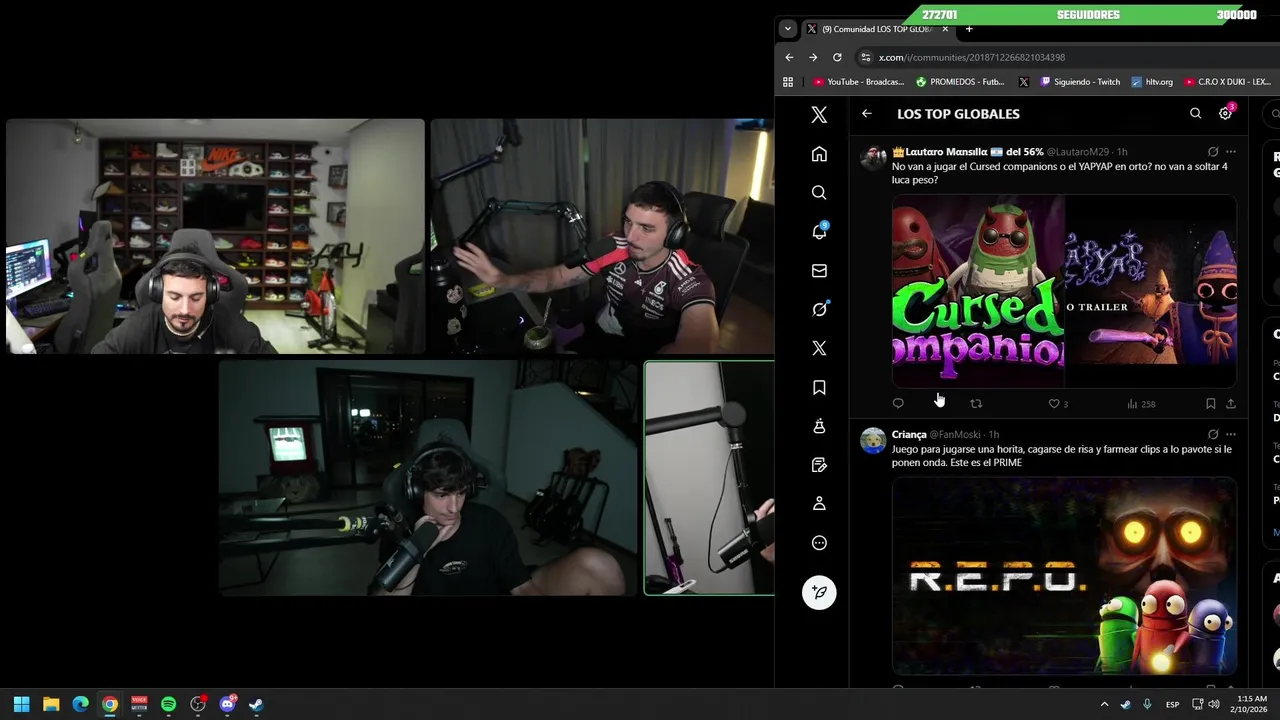Open a new Chrome tab
This screenshot has width=1280, height=720.
click(x=969, y=29)
